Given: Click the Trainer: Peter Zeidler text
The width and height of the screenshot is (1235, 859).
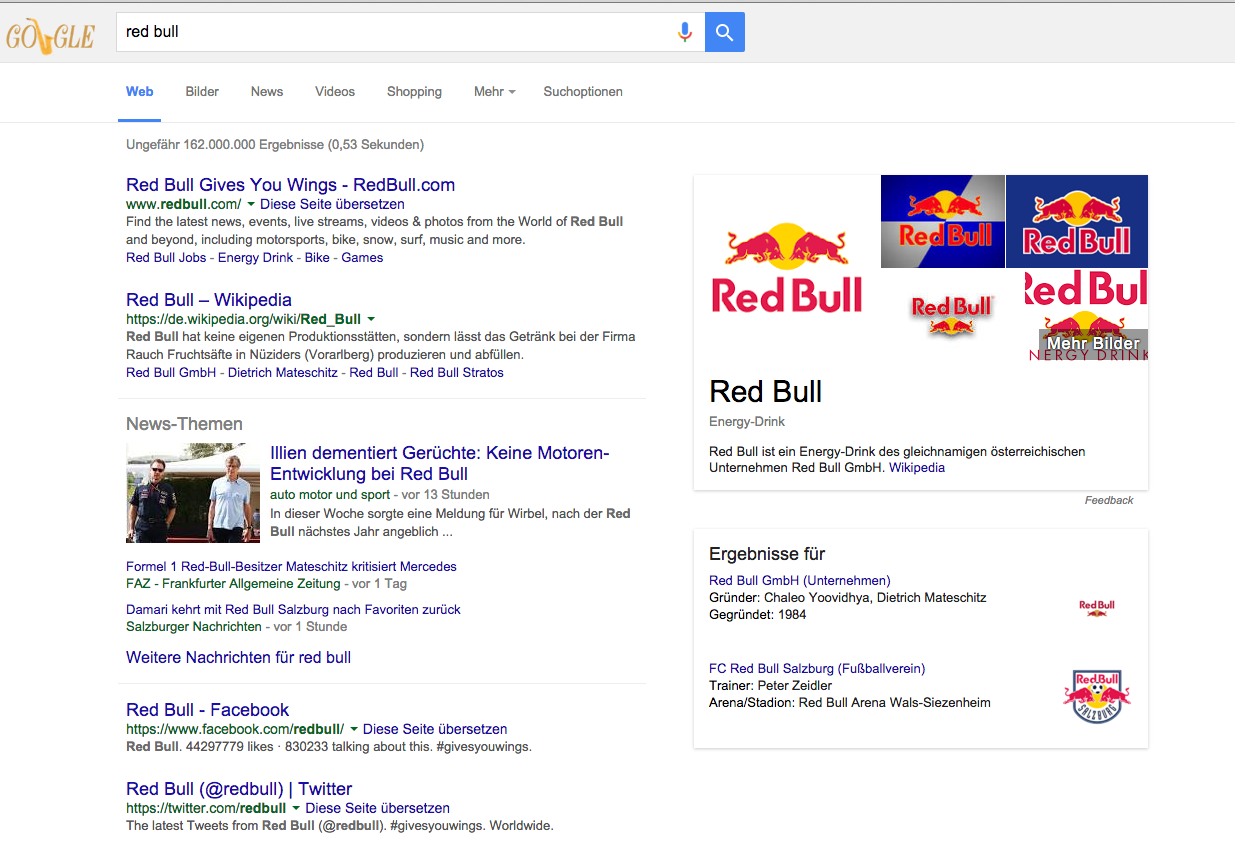Looking at the screenshot, I should point(770,686).
